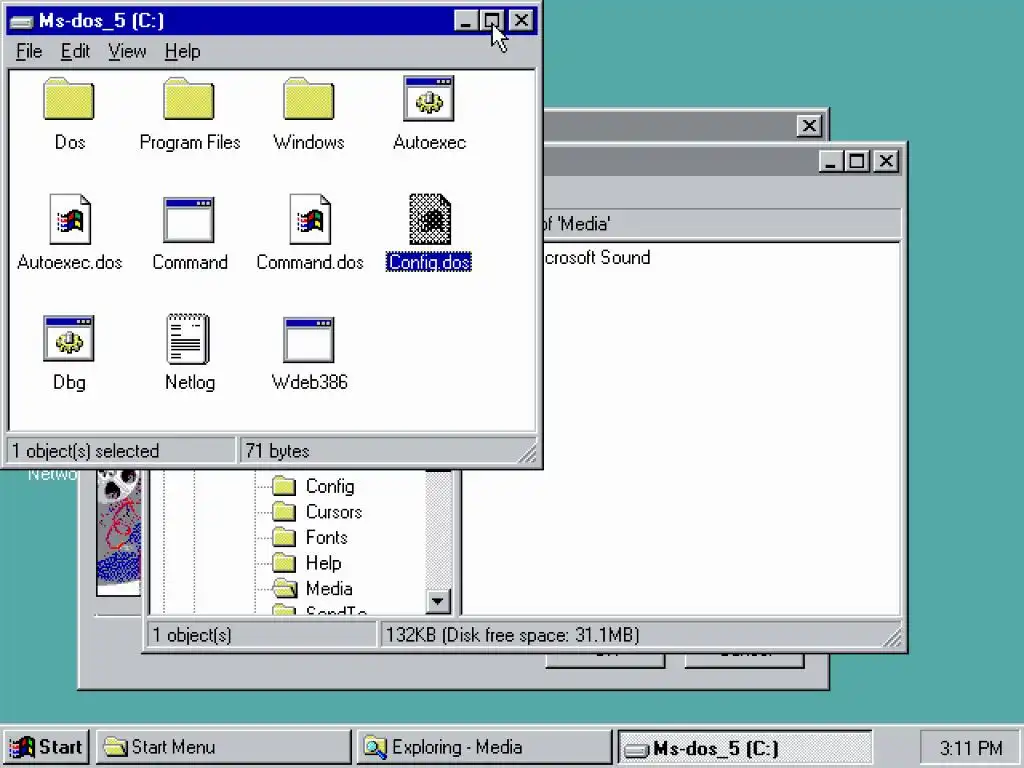The width and height of the screenshot is (1024, 768).
Task: Select the Fonts folder in Explorer tree
Action: [310, 537]
